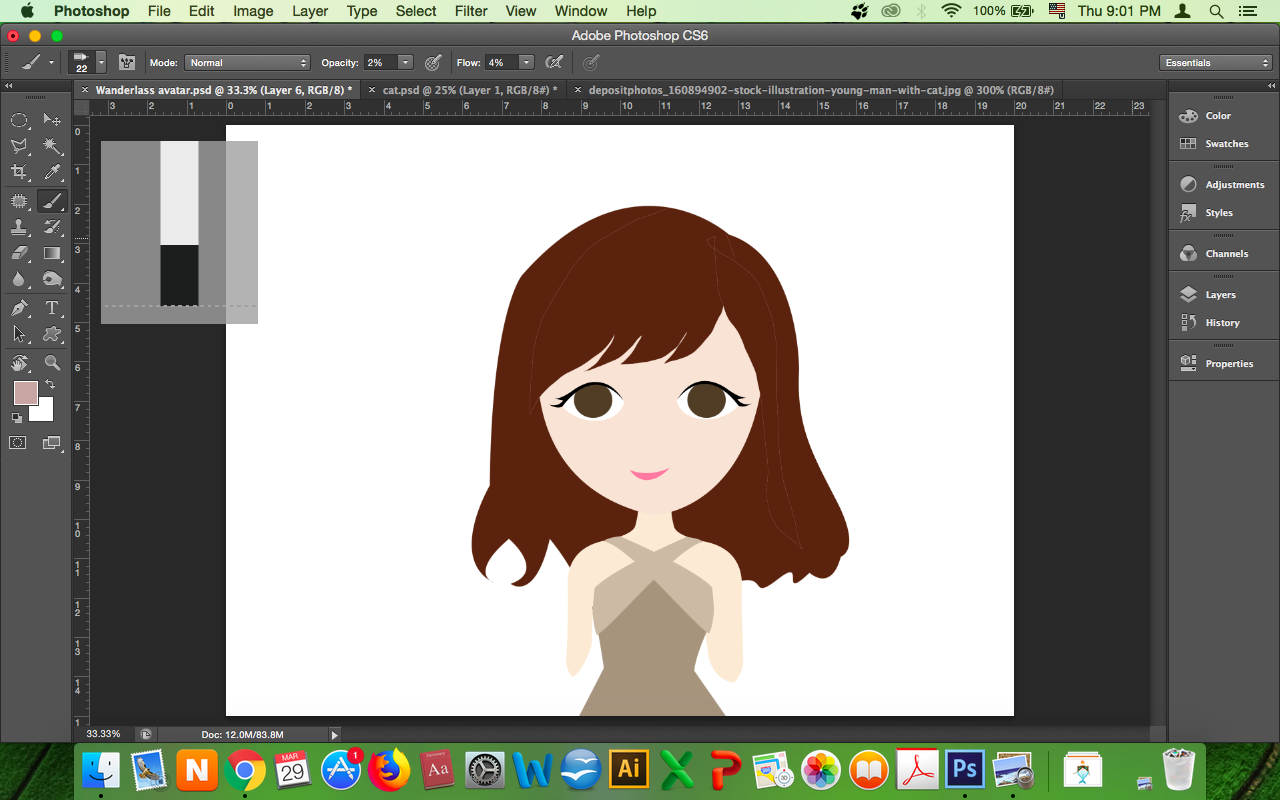Click the zoom percentage field 33.33%

click(x=104, y=734)
